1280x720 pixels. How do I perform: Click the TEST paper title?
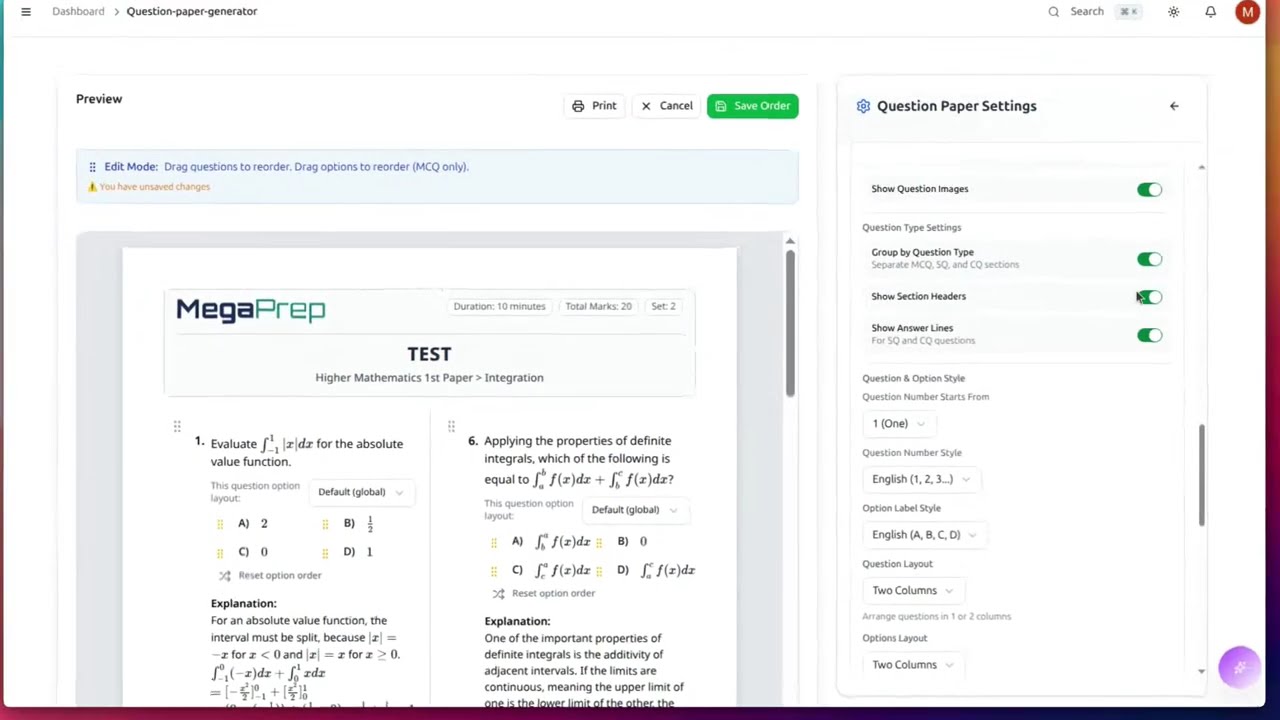tap(429, 354)
